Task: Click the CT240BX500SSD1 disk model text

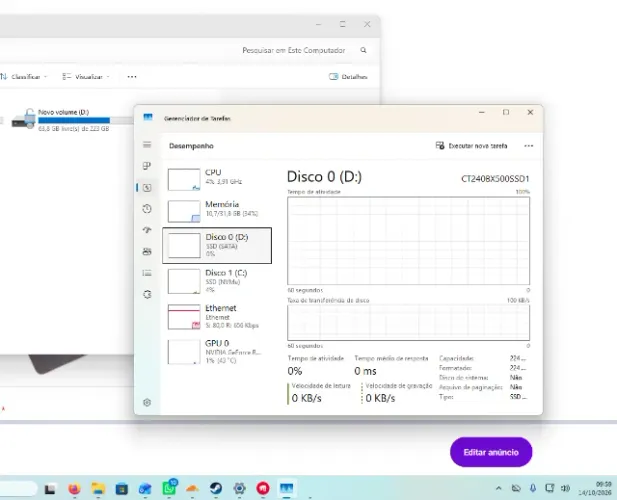Action: (x=495, y=179)
